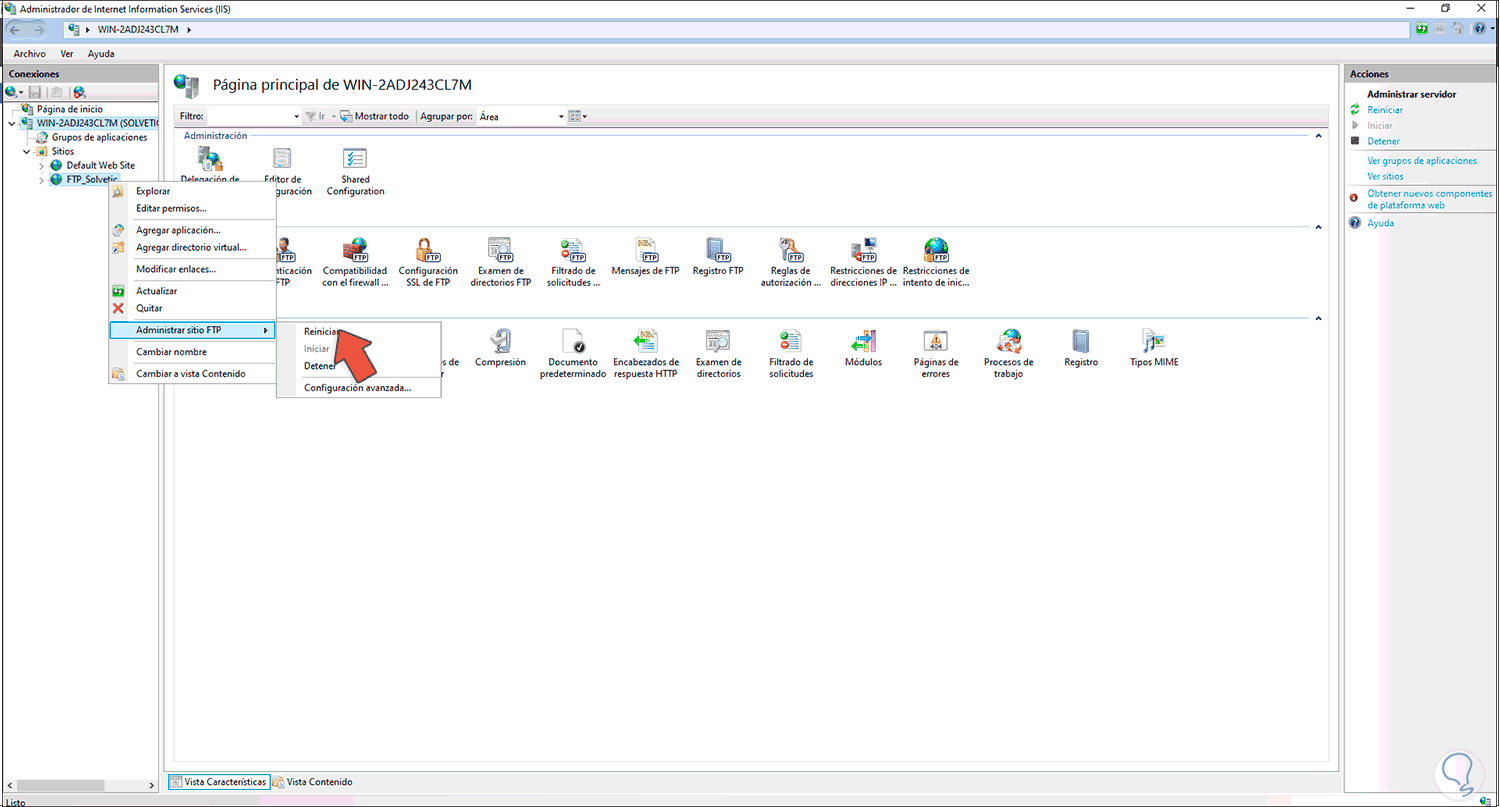
Task: Open the Archivo menu
Action: (29, 54)
